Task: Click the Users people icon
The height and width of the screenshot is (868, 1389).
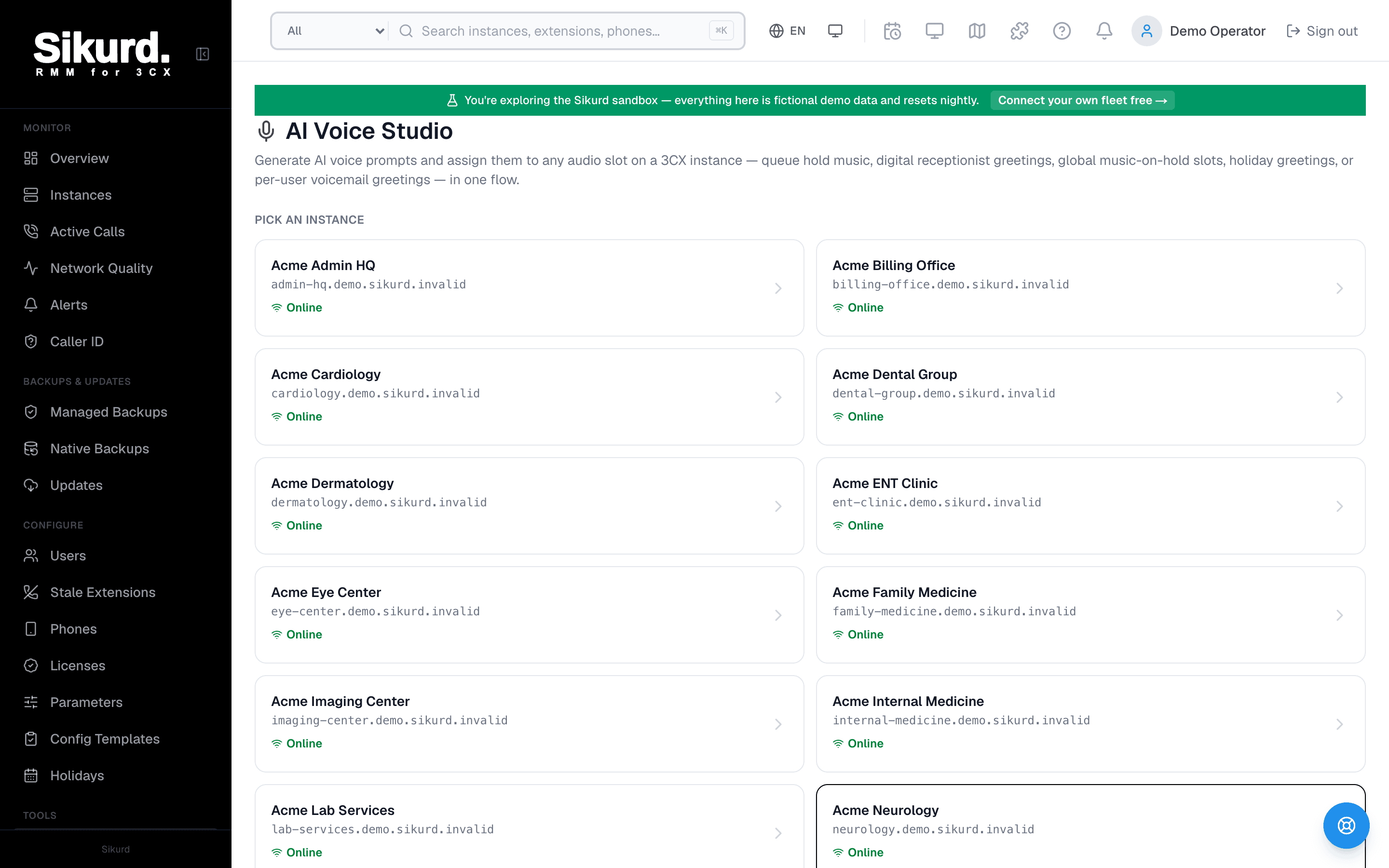Action: coord(31,556)
